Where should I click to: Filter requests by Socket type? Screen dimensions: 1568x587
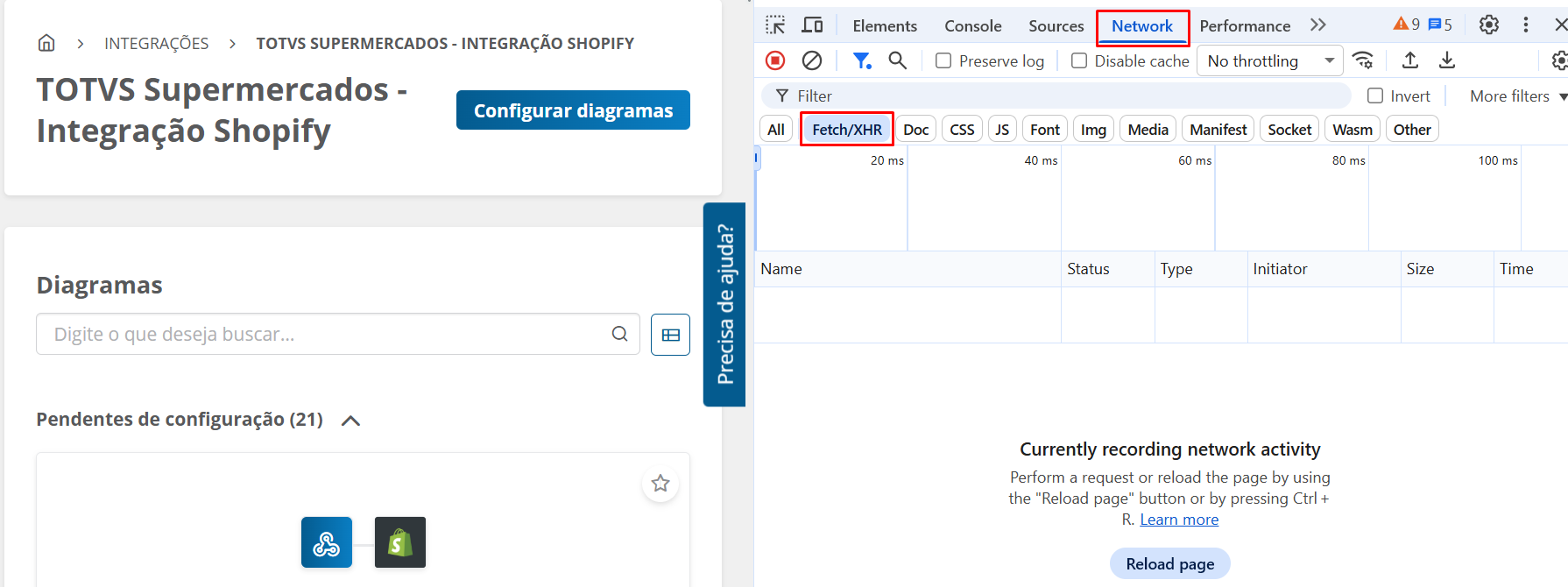click(1289, 129)
